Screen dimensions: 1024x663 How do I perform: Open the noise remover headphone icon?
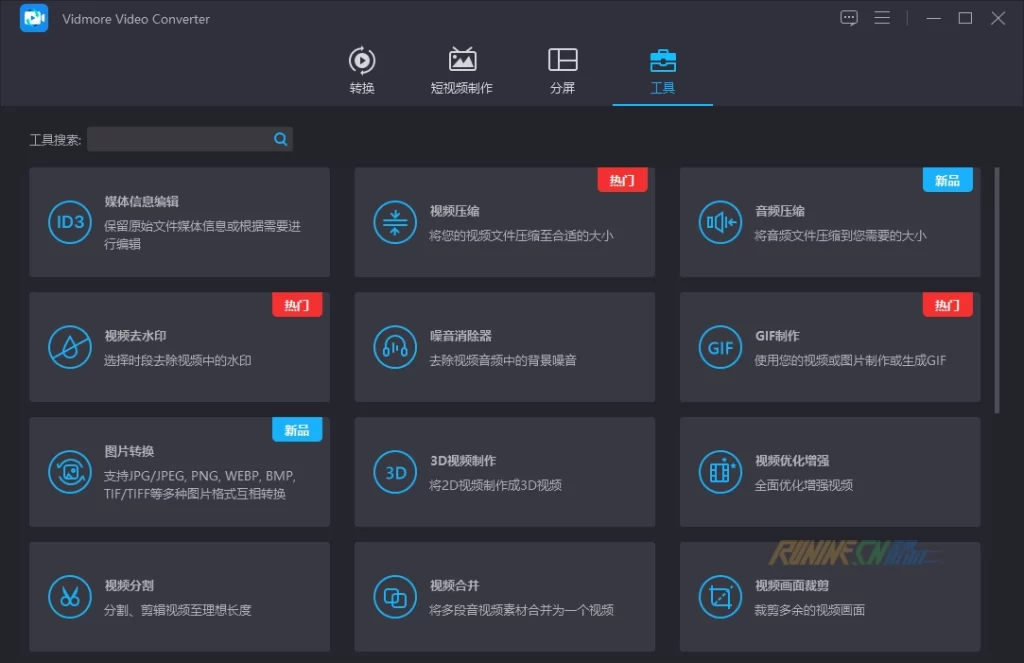[395, 347]
